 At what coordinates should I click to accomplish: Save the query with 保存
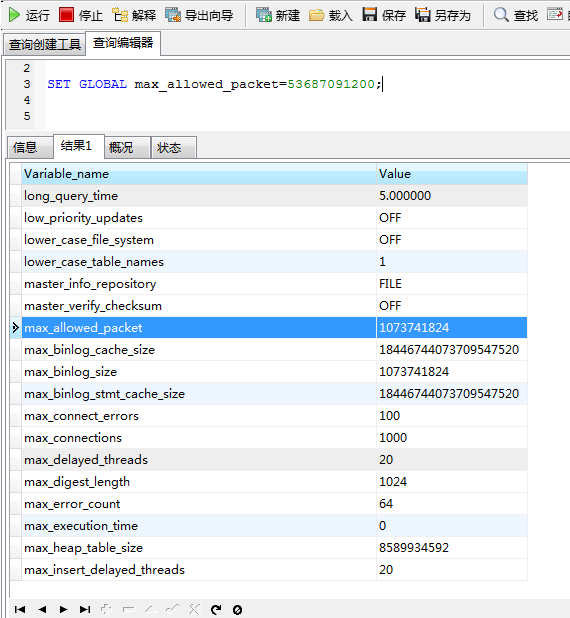click(384, 15)
